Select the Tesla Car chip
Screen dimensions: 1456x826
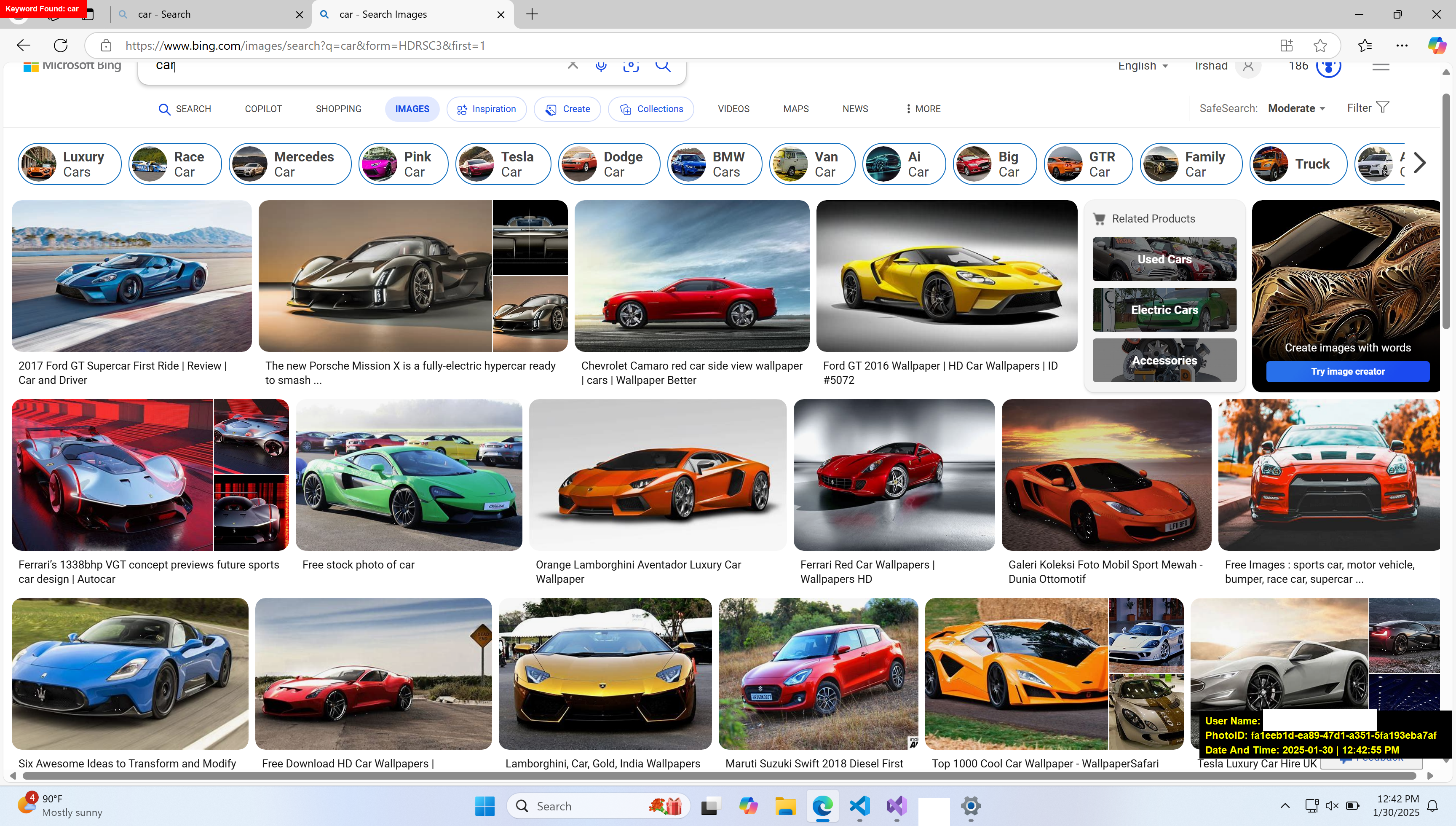pos(503,164)
